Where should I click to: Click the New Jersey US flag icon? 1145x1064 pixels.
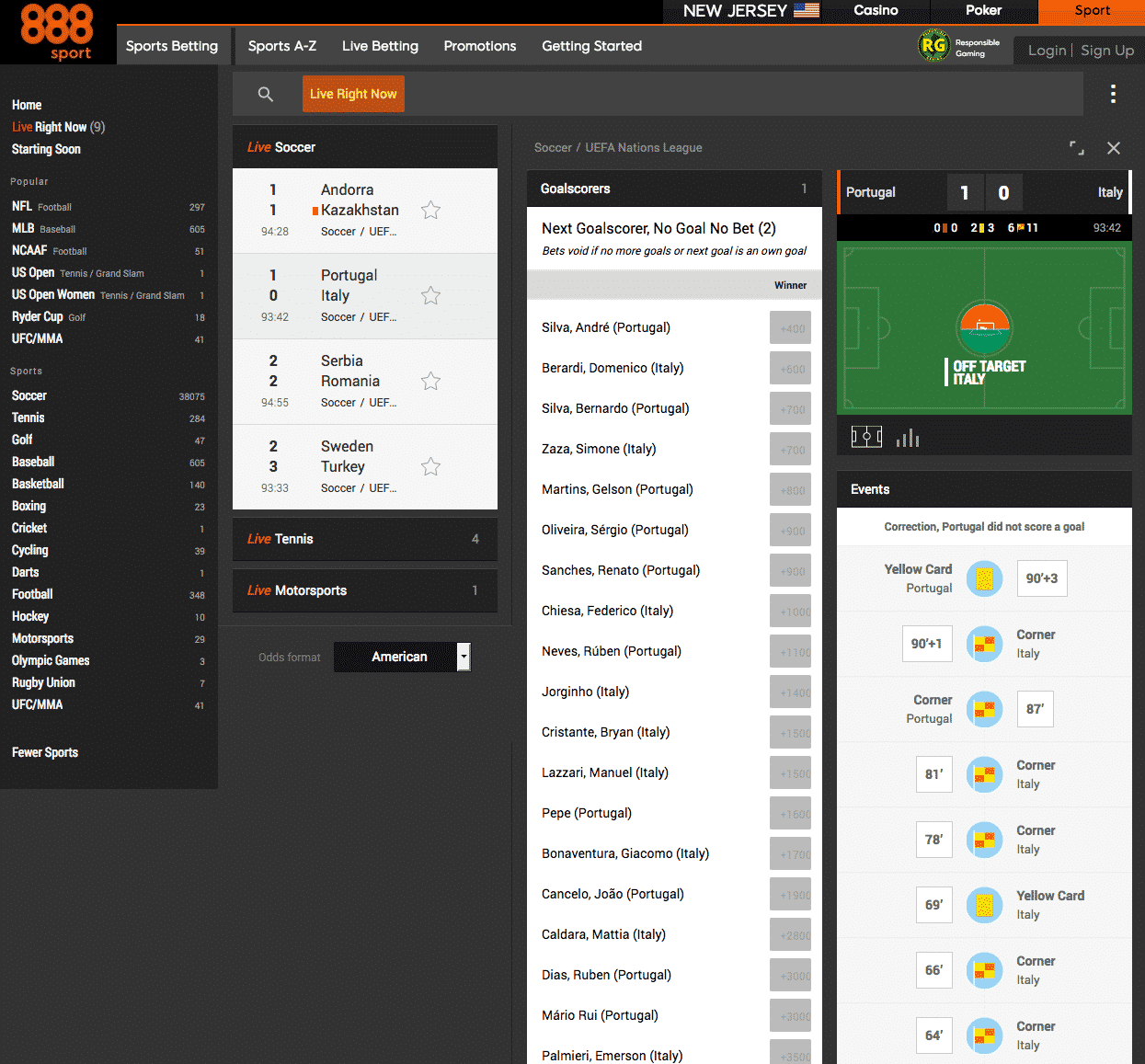tap(807, 10)
